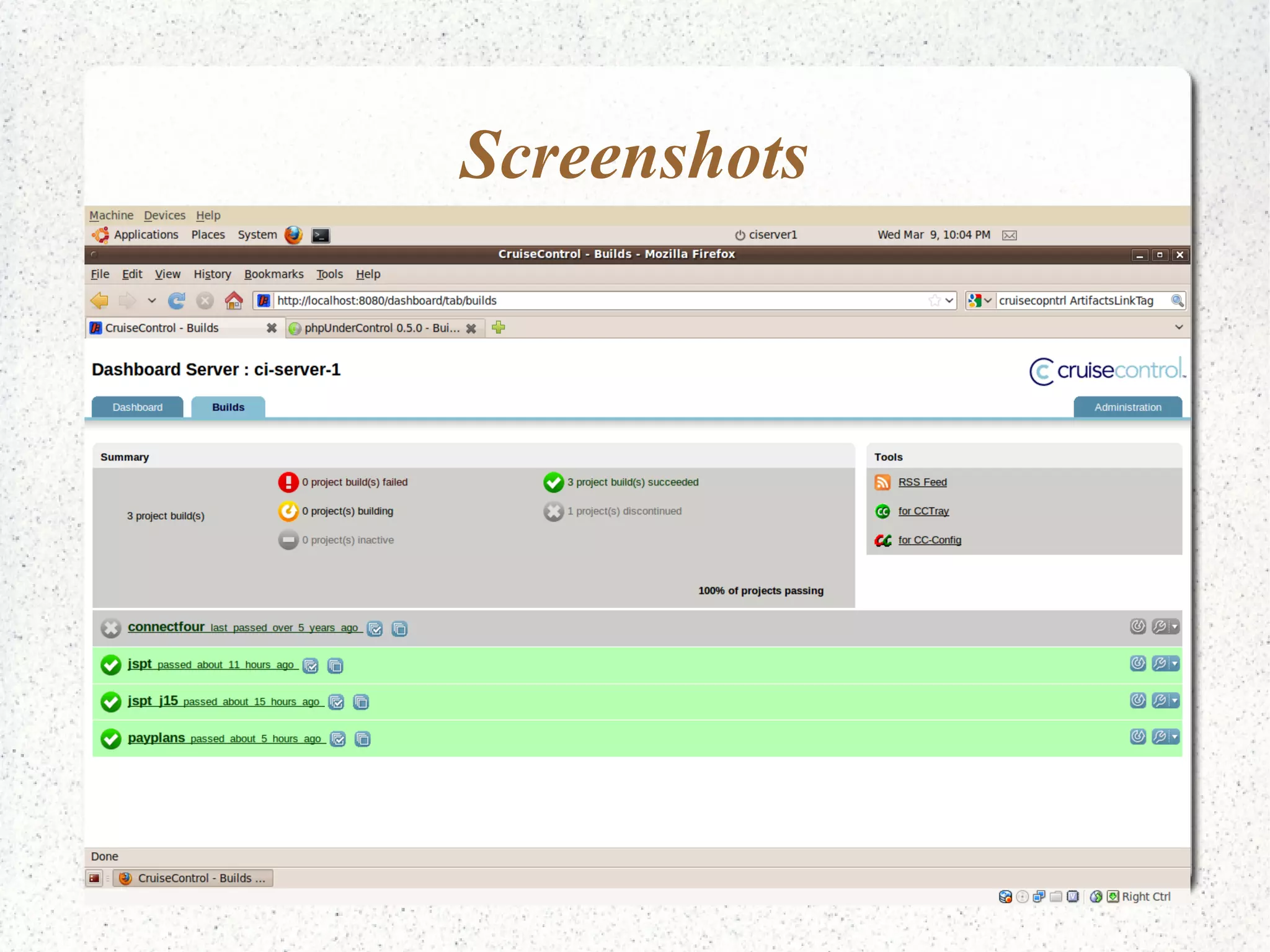Expand the jspt configure dropdown arrow
The width and height of the screenshot is (1270, 952).
coord(1175,664)
